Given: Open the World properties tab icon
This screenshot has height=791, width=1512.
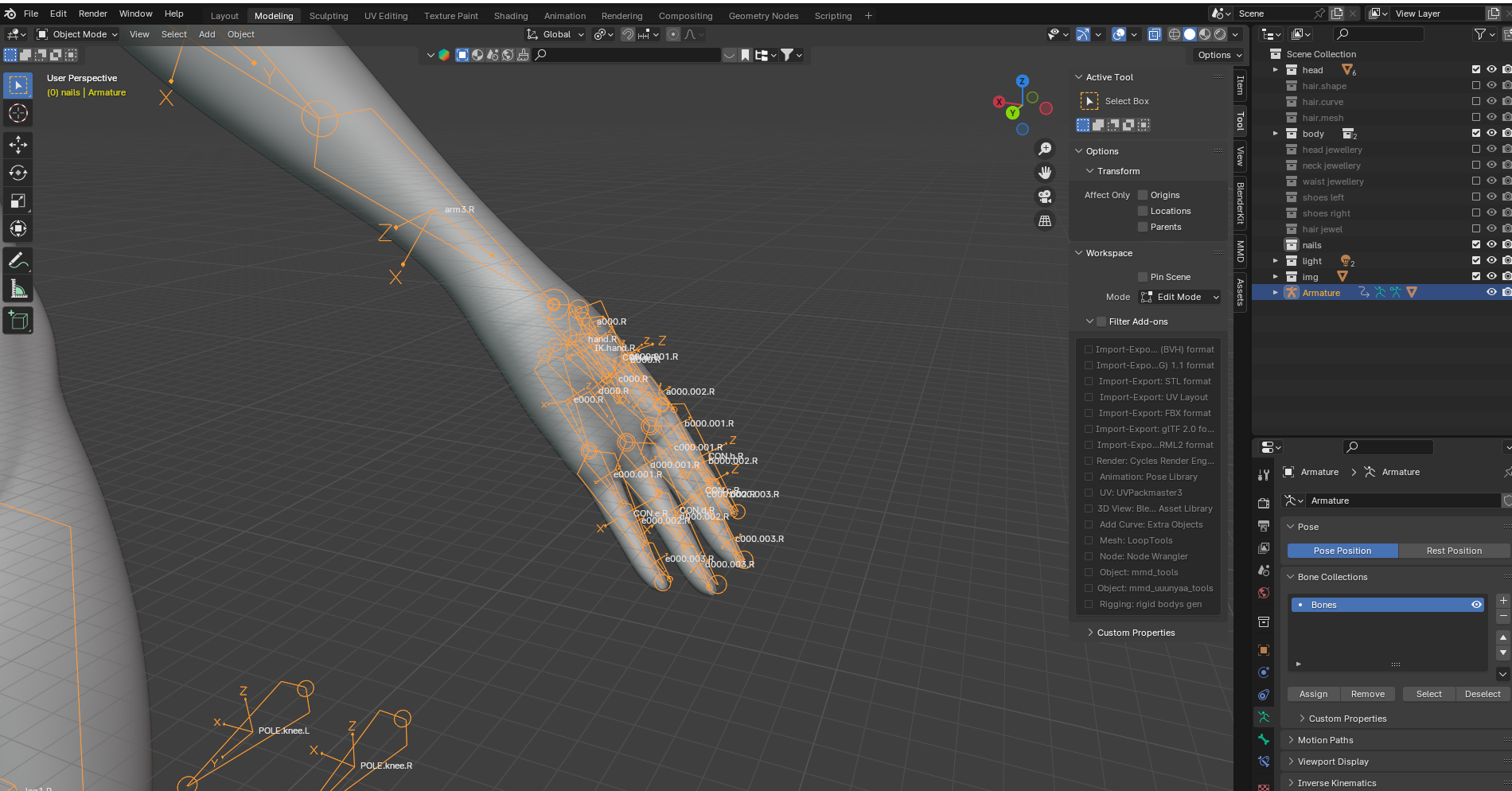Looking at the screenshot, I should (x=1264, y=593).
